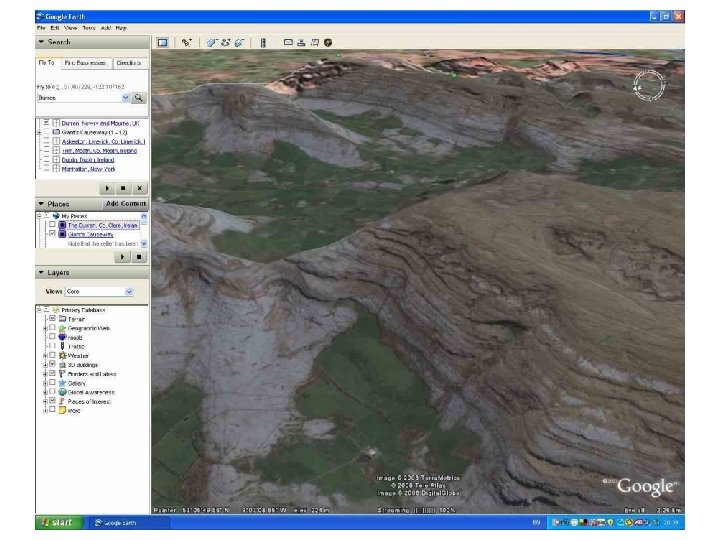
Task: Disable the Borders and Labels checkbox
Action: click(52, 373)
